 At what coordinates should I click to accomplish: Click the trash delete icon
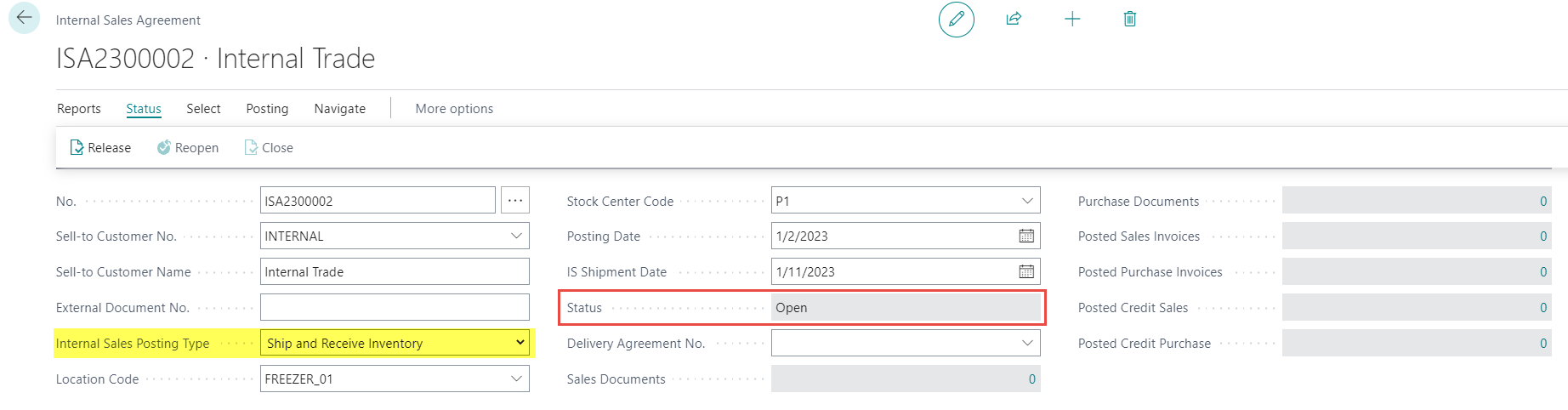(x=1129, y=19)
